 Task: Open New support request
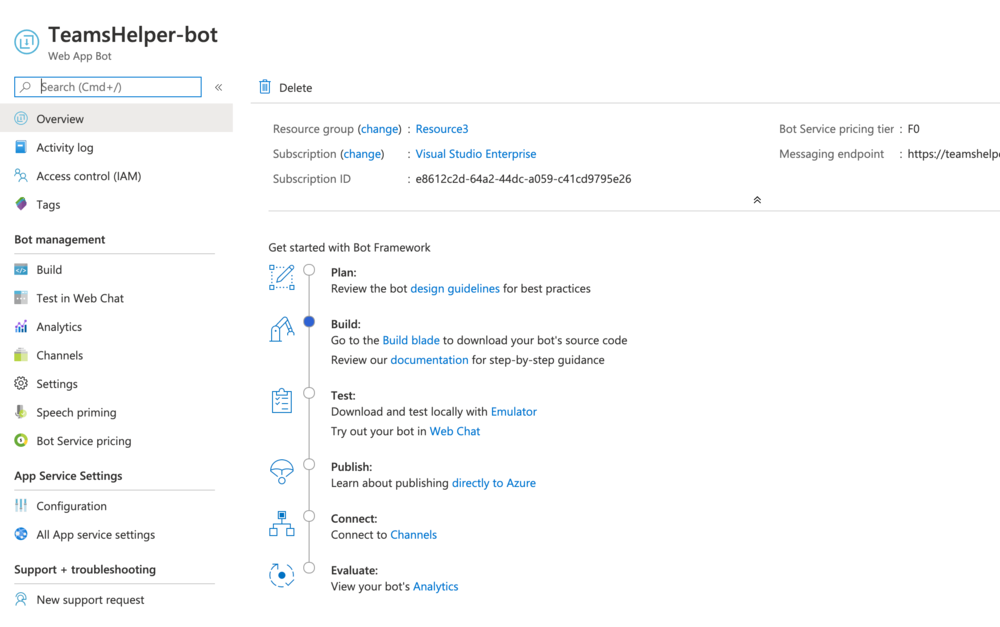click(x=90, y=599)
